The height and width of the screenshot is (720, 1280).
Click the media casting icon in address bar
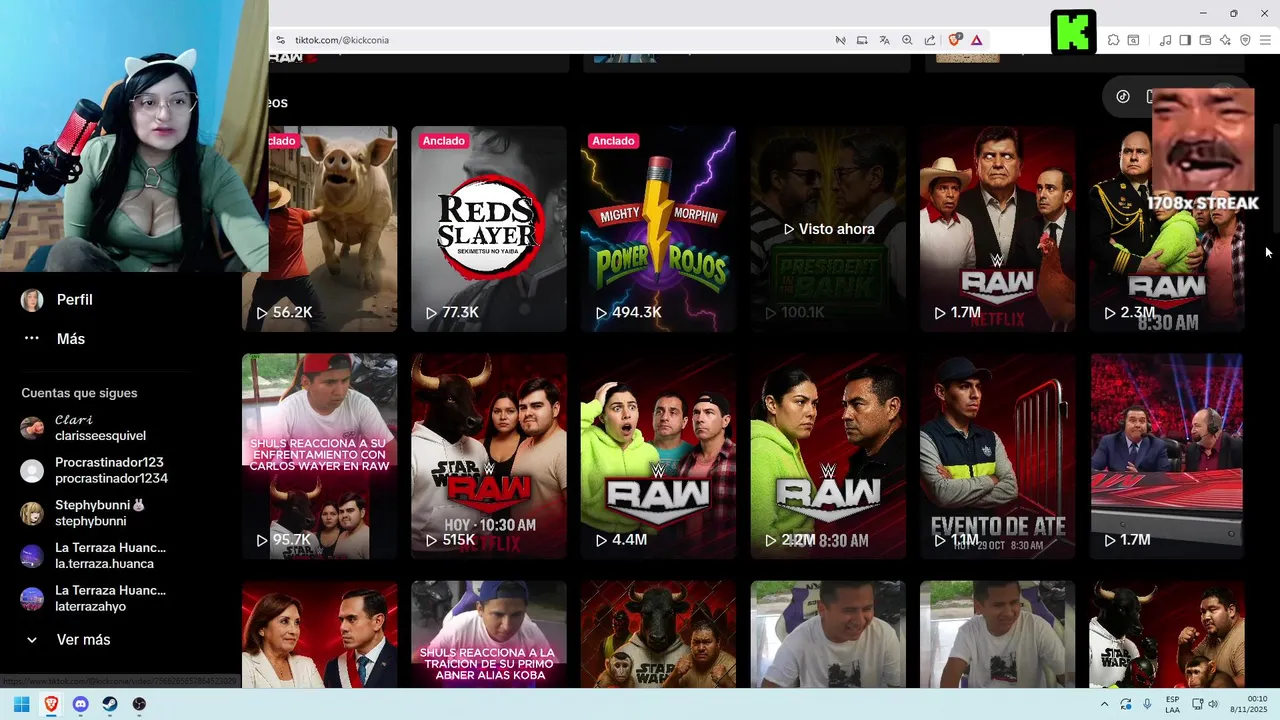[840, 40]
